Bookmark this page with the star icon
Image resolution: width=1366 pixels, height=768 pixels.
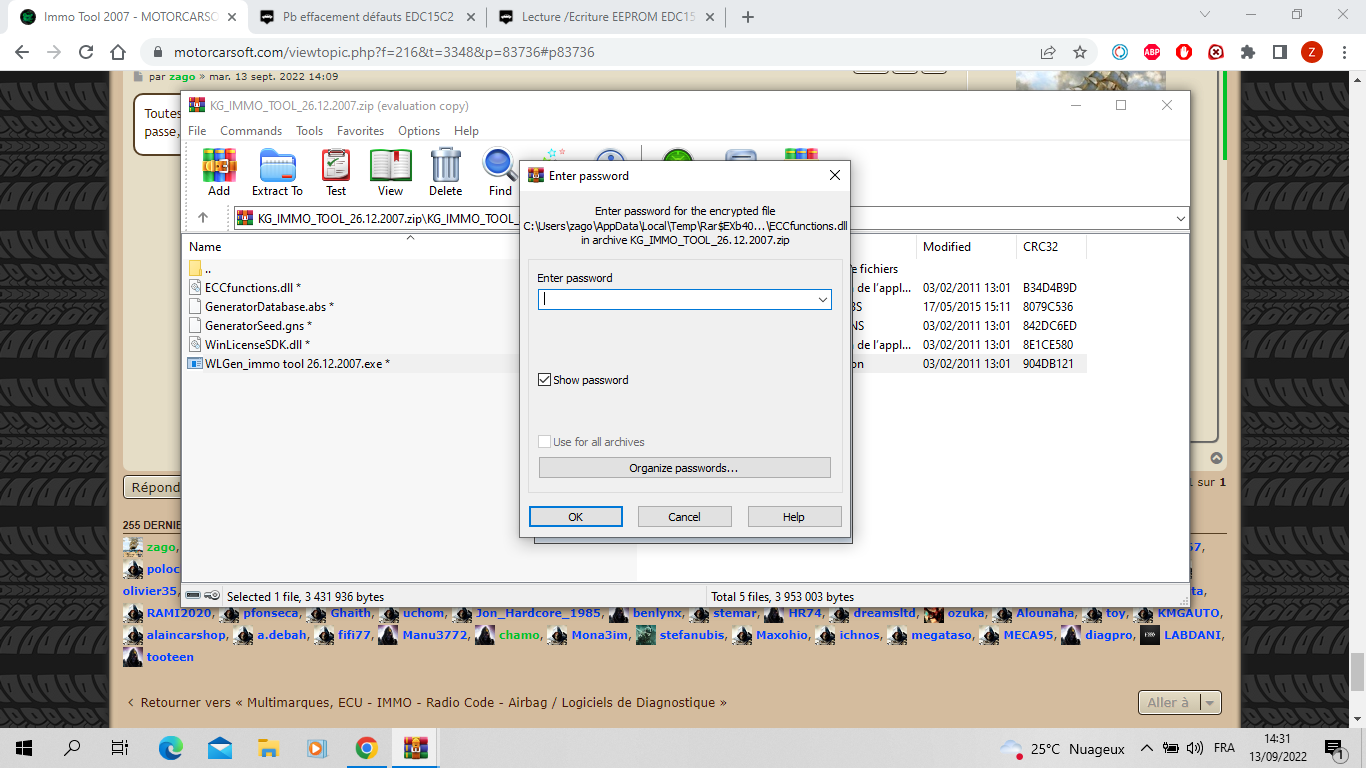pos(1080,52)
